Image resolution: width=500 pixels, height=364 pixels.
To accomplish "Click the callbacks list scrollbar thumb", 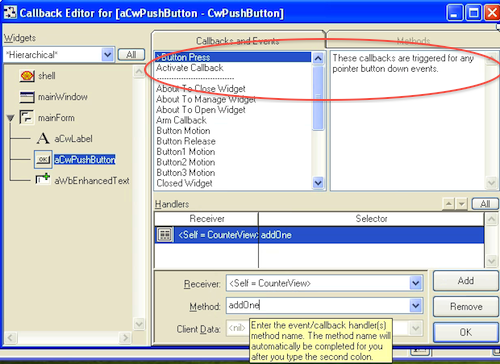I will 318,98.
